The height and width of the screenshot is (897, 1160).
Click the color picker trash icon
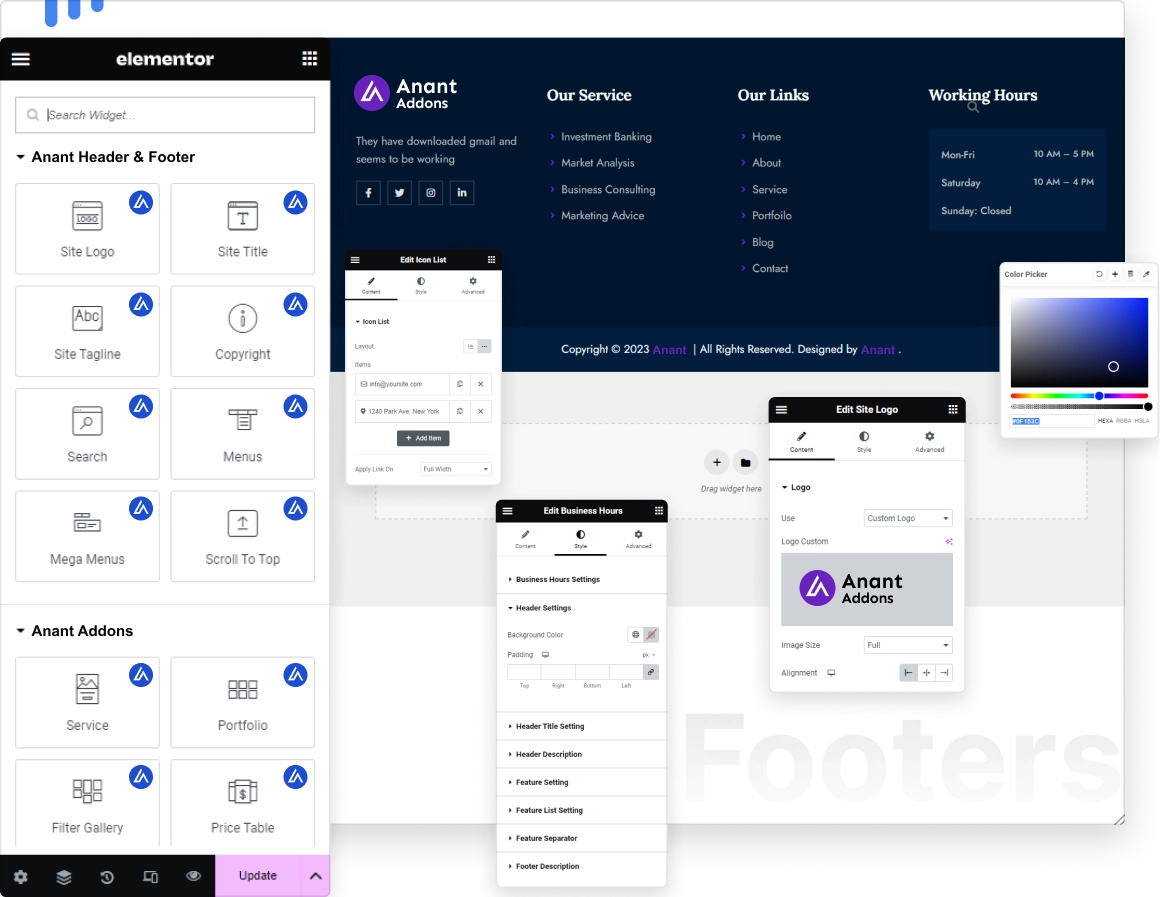[x=1130, y=274]
